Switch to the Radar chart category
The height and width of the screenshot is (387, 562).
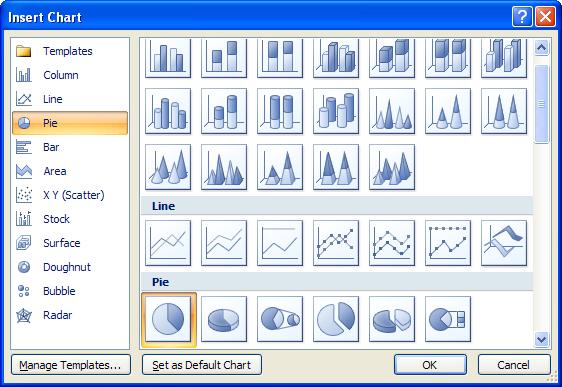click(x=70, y=315)
